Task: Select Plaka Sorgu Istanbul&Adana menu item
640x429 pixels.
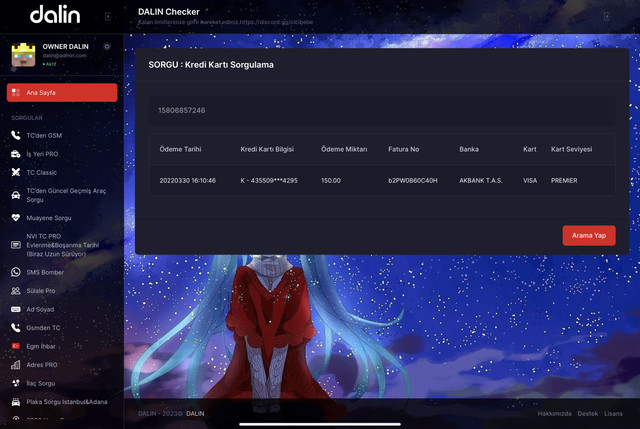Action: point(64,401)
